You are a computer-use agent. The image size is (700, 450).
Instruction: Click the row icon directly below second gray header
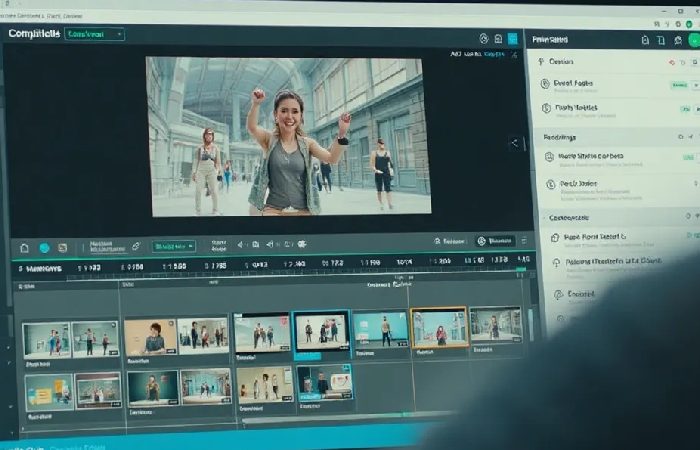[x=554, y=238]
